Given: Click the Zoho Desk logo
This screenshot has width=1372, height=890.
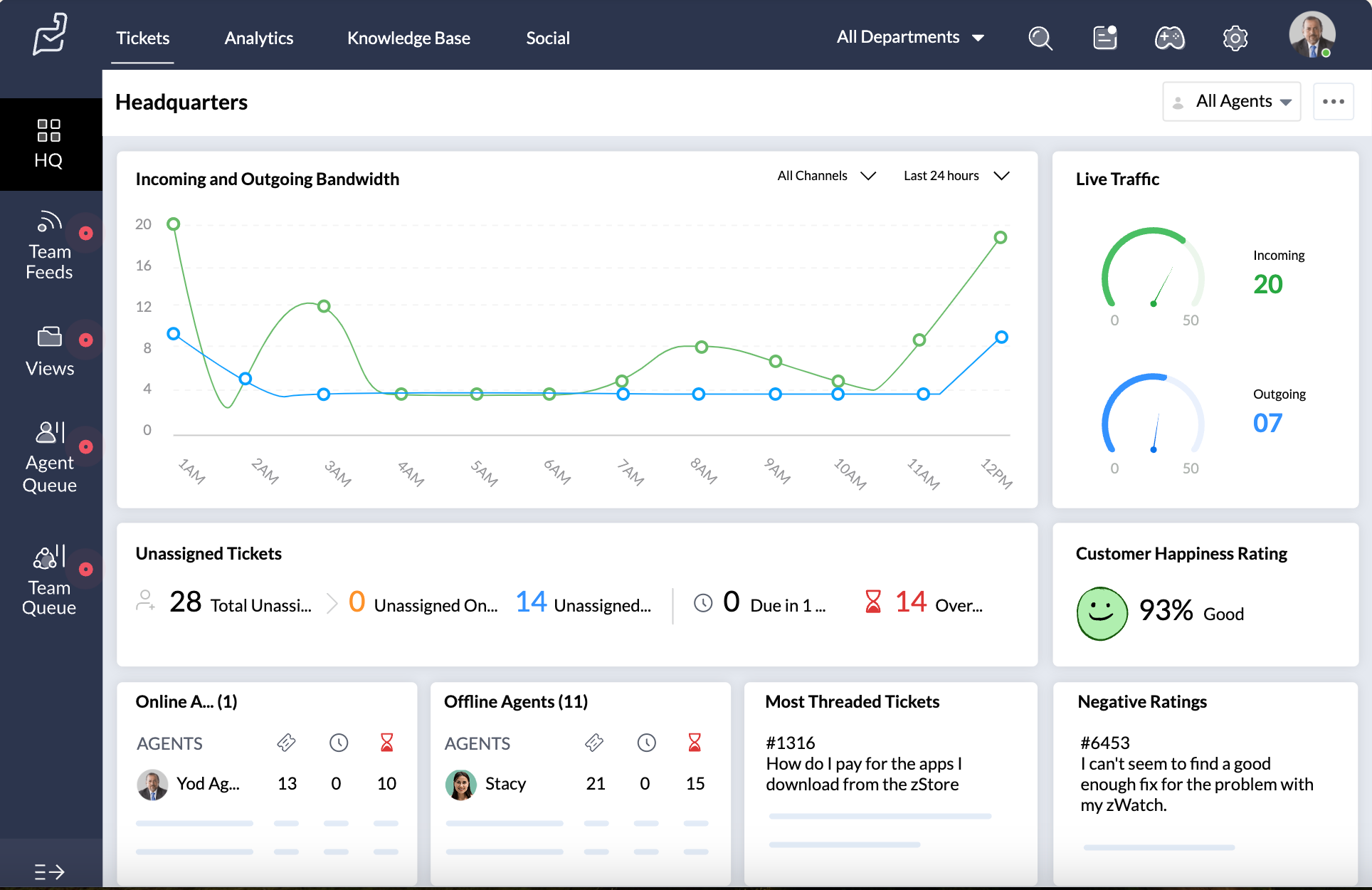Looking at the screenshot, I should point(50,34).
